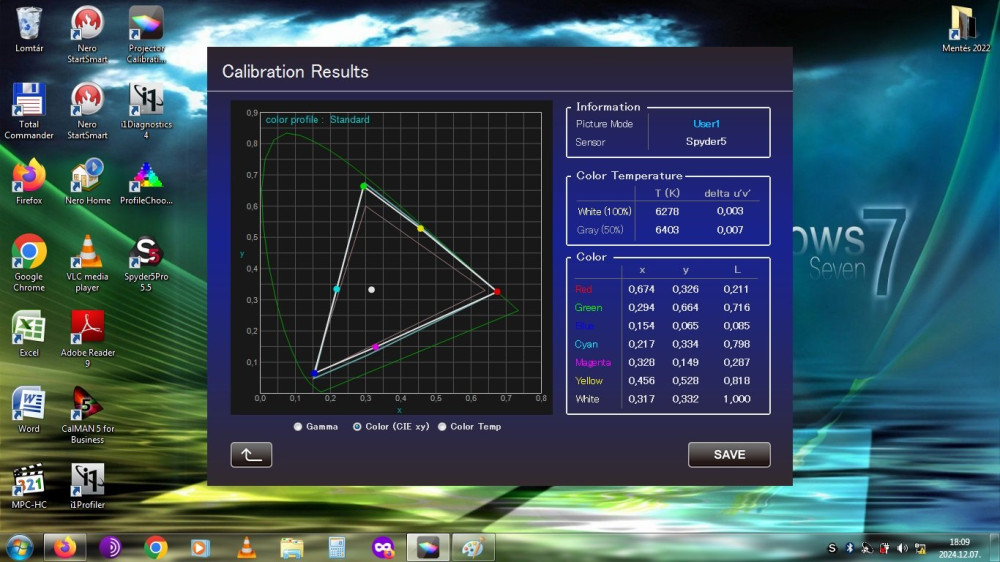Open the i1Profiler desktop icon
The width and height of the screenshot is (1000, 562).
[88, 481]
